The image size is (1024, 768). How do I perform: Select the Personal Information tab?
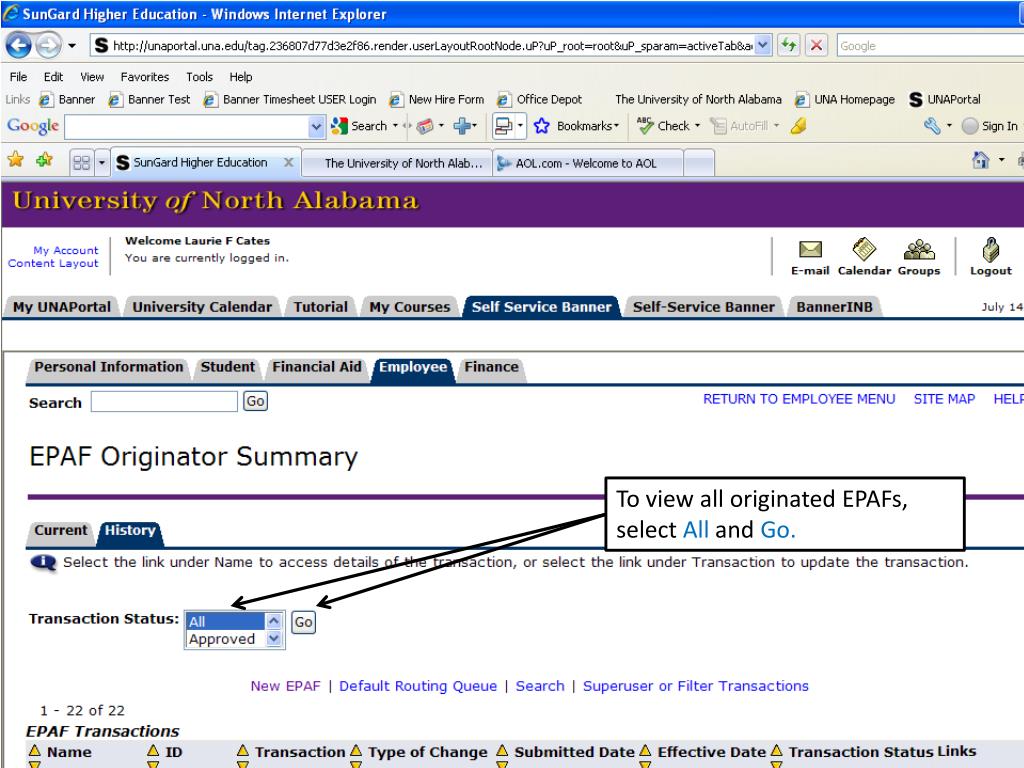click(108, 368)
